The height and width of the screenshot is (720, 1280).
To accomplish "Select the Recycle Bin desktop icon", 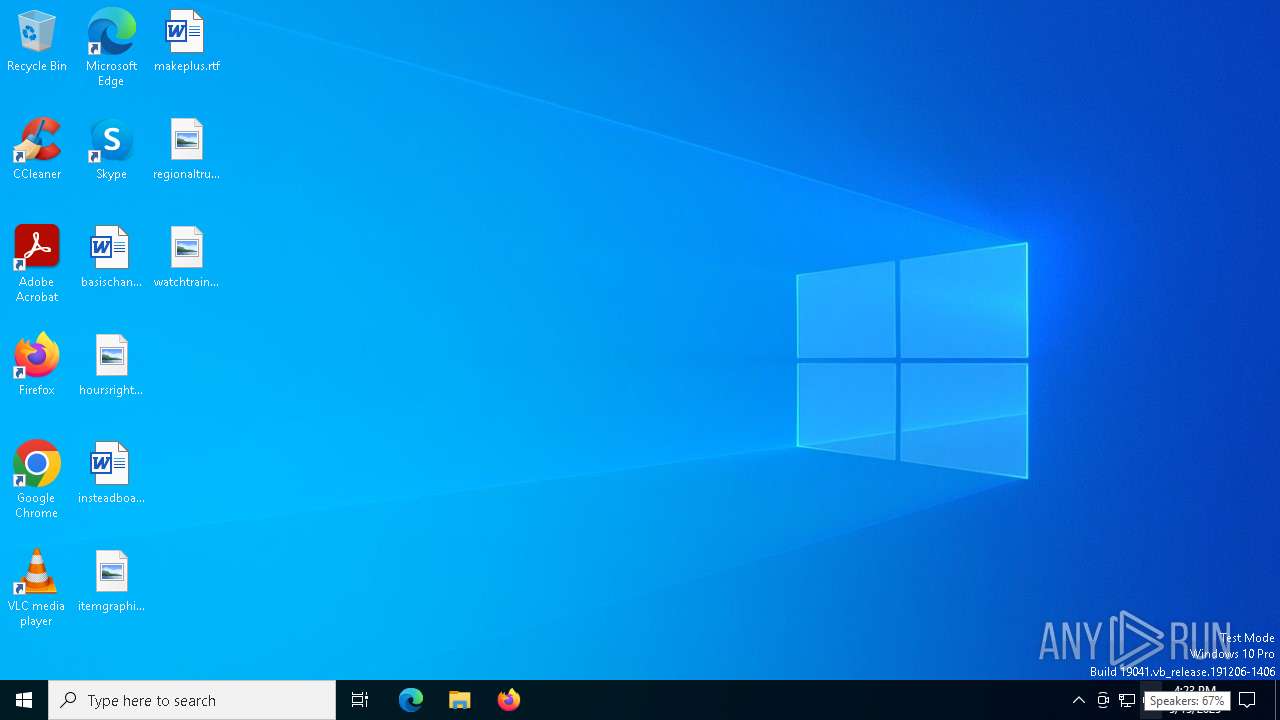I will [x=37, y=42].
